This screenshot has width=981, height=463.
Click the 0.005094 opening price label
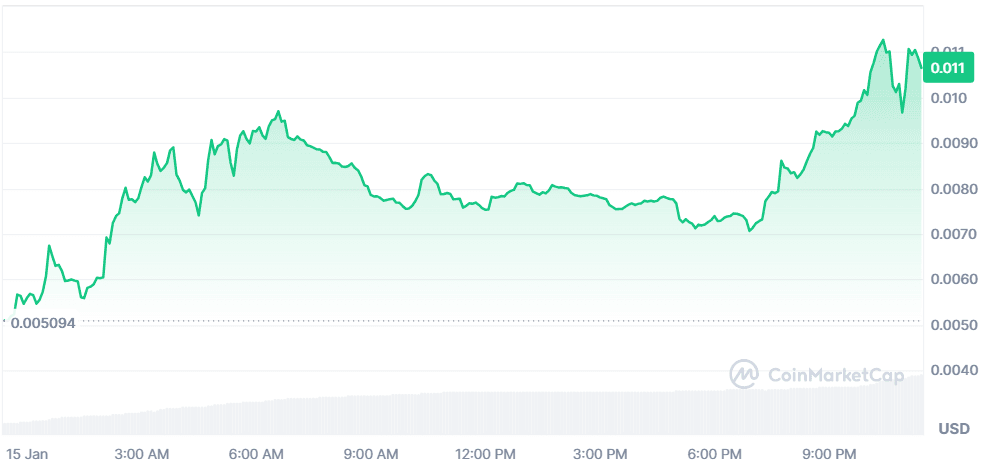pyautogui.click(x=44, y=322)
